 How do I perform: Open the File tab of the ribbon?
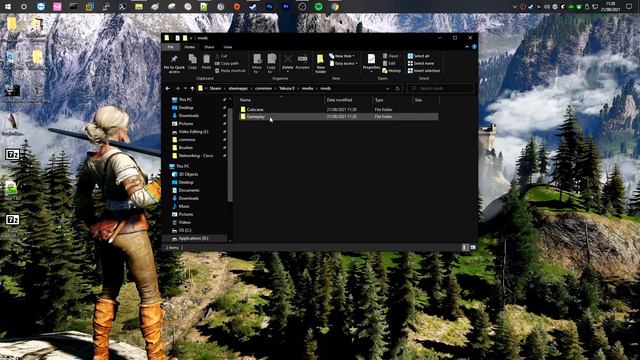coord(171,47)
